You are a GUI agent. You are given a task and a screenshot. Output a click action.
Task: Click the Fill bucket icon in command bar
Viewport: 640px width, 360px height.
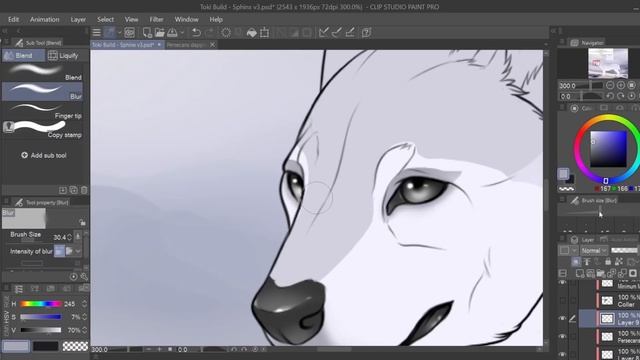pyautogui.click(x=252, y=33)
